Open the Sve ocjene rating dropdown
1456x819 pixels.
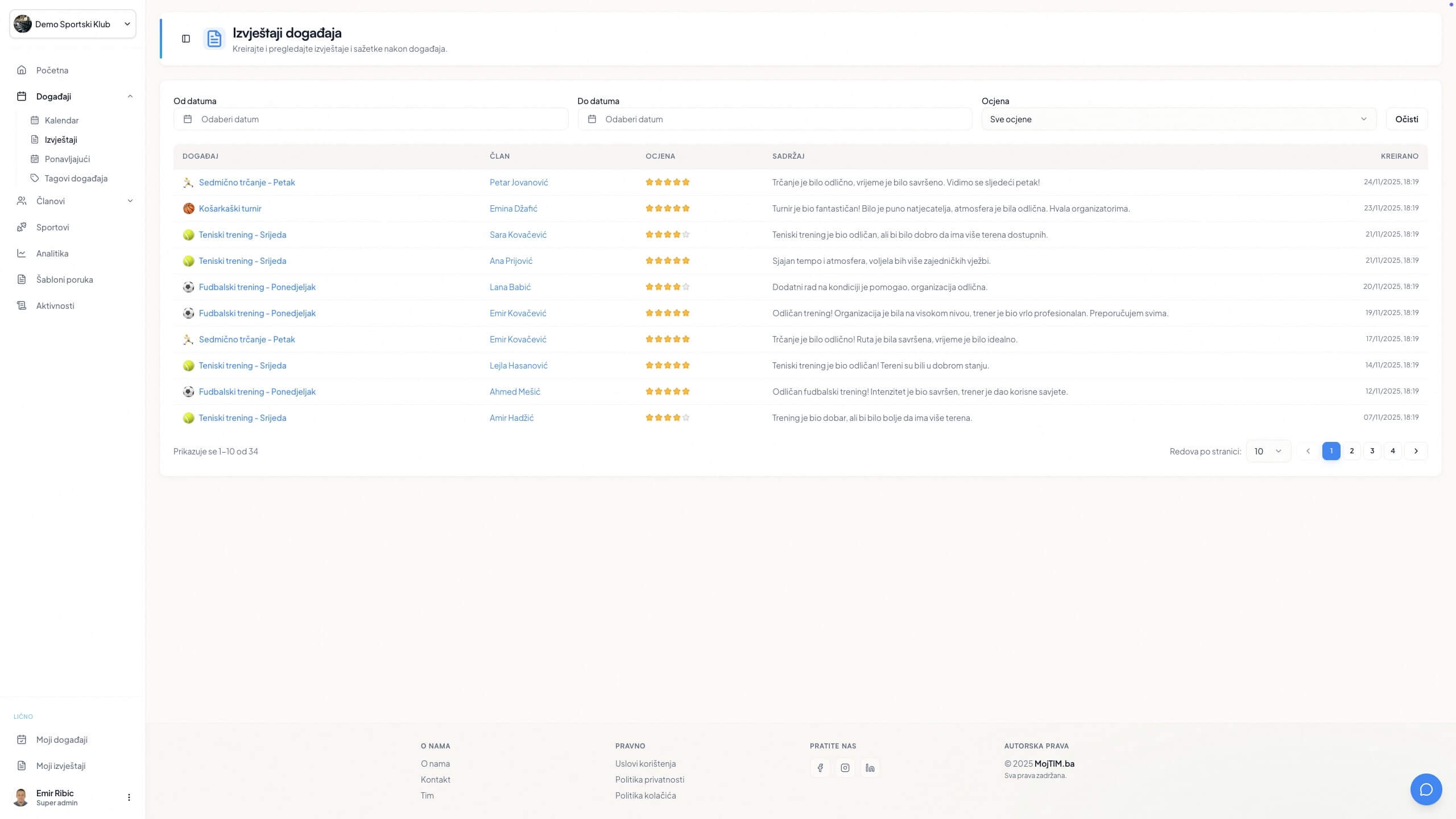[1178, 119]
